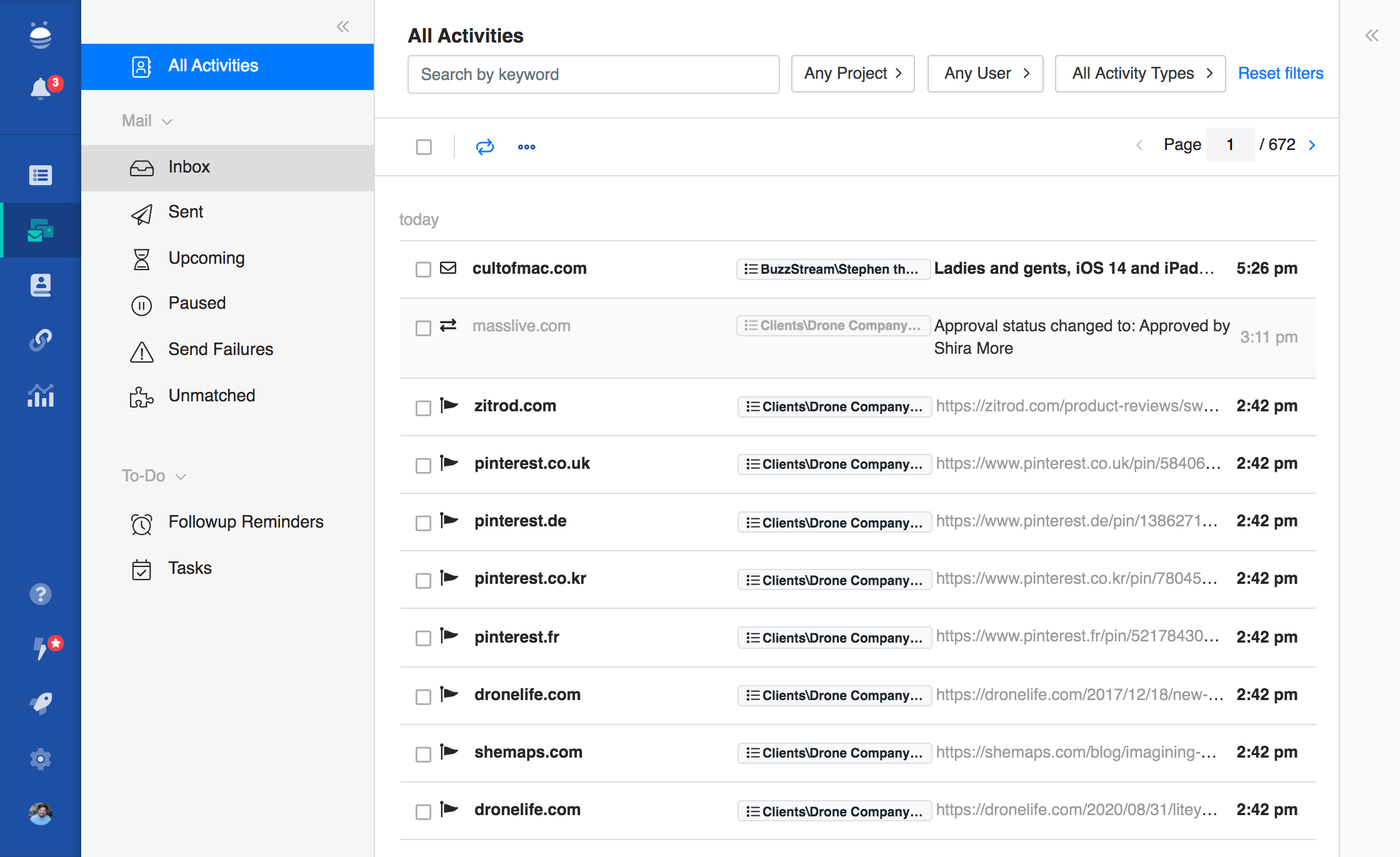Open the contacts icon in sidebar
The image size is (1400, 857).
coord(41,285)
